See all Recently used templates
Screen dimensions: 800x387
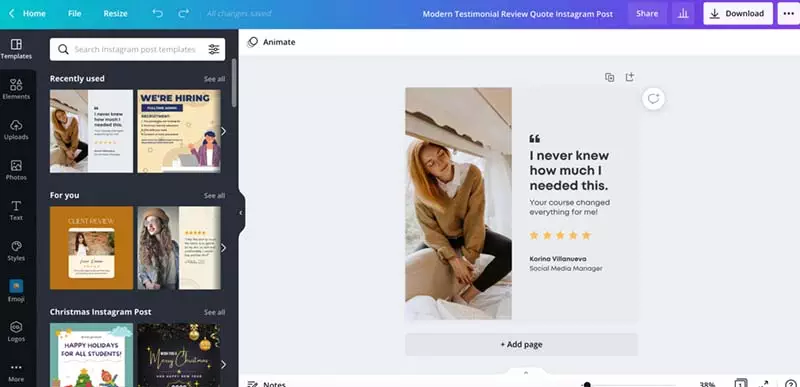pos(214,79)
